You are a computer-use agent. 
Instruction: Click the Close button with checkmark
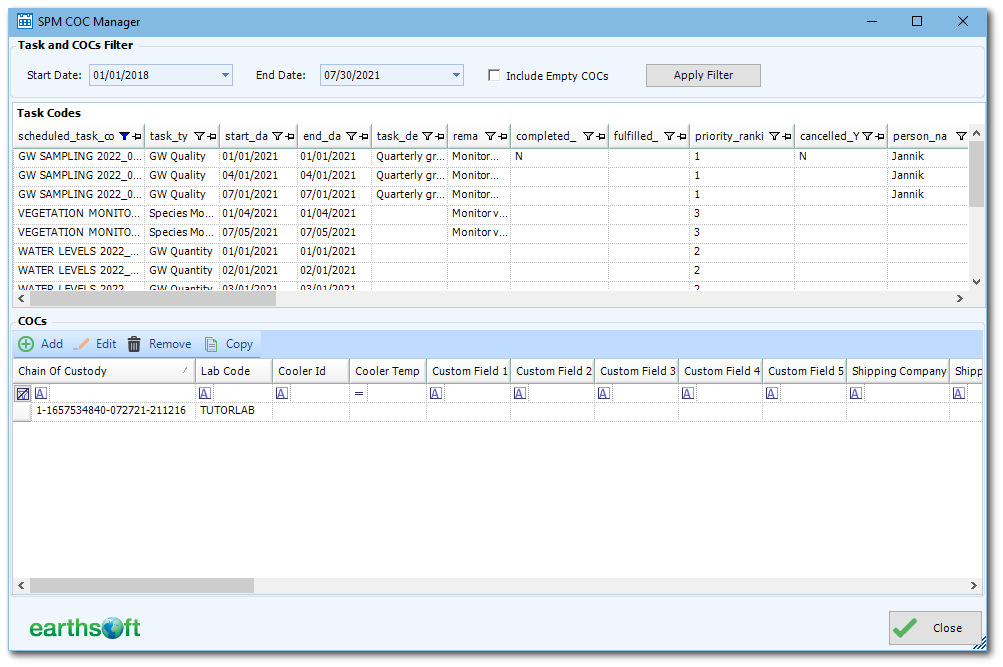click(934, 628)
